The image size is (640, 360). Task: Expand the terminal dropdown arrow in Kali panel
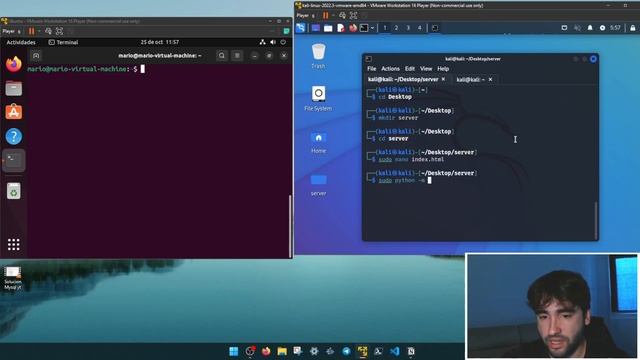click(x=372, y=28)
